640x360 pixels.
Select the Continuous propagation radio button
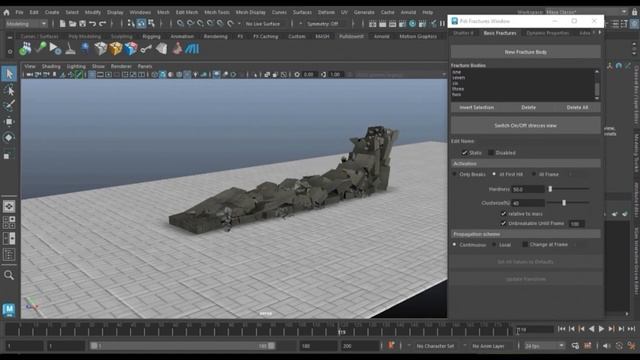(454, 244)
